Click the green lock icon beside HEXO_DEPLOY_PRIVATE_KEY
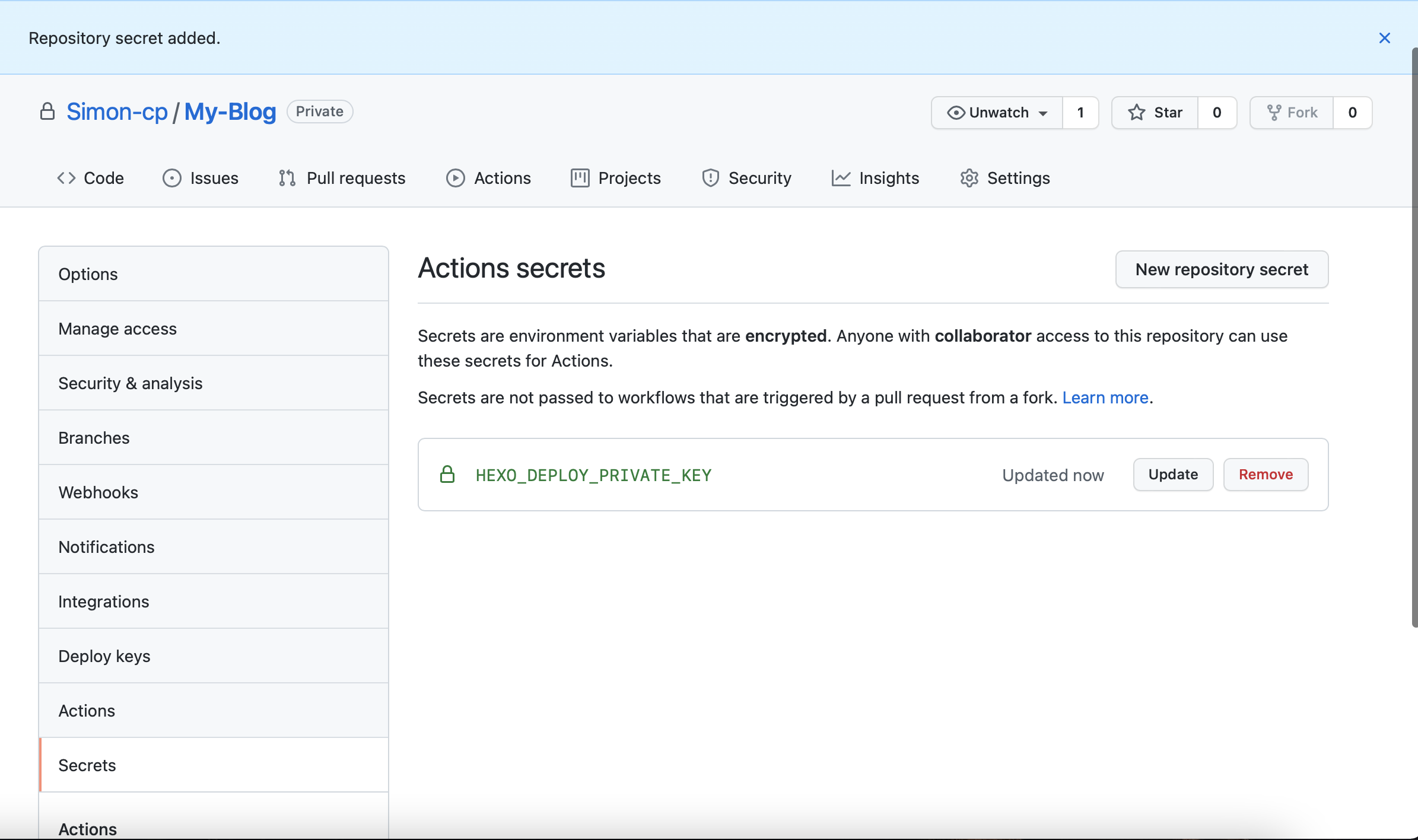Image resolution: width=1418 pixels, height=840 pixels. [447, 475]
